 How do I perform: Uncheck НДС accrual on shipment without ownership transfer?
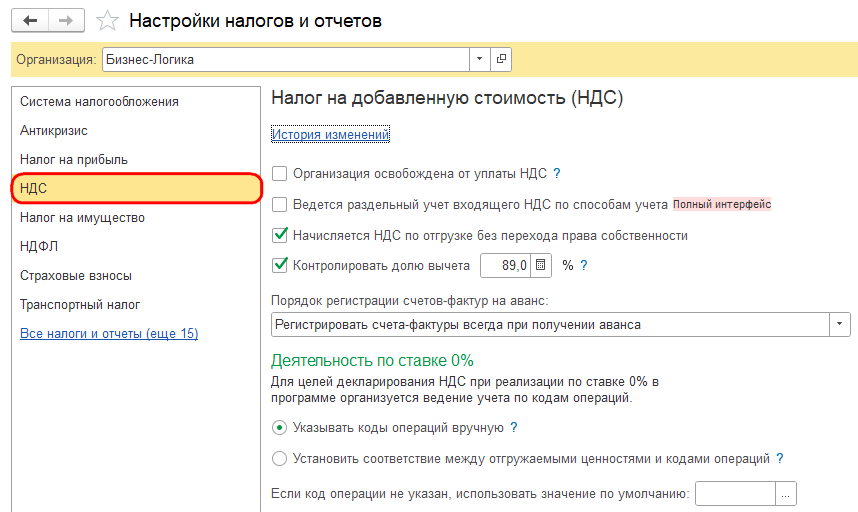(x=280, y=235)
